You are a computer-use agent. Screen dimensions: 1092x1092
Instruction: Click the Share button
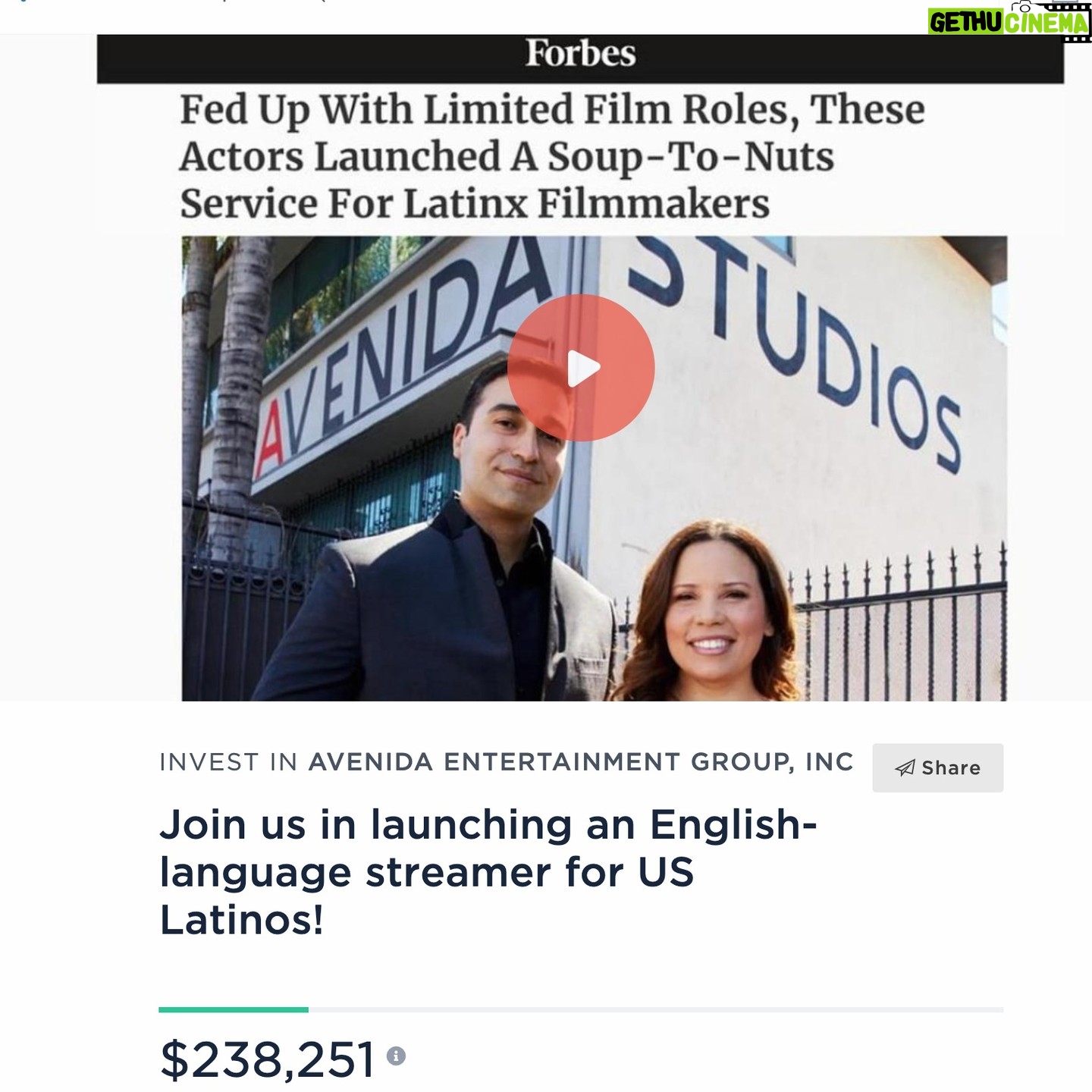937,767
